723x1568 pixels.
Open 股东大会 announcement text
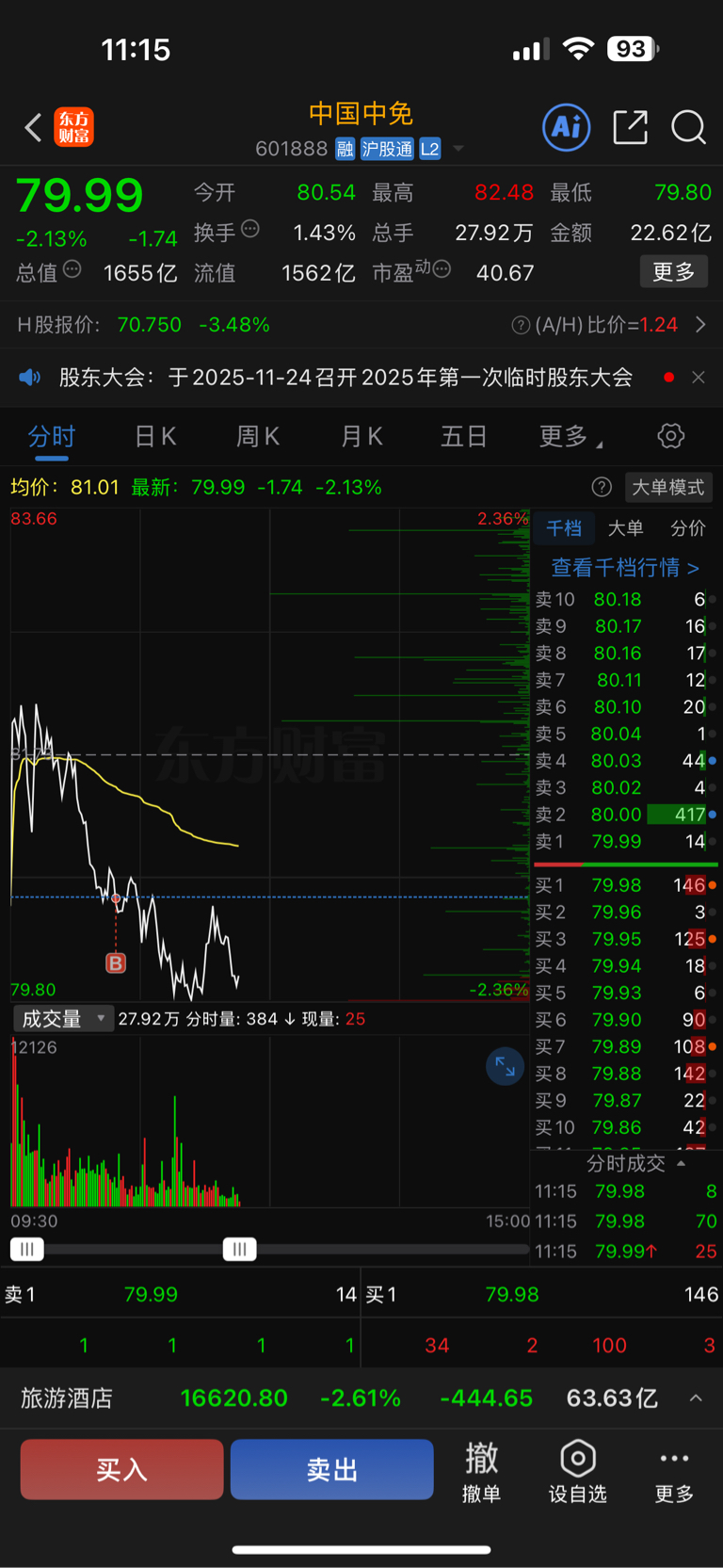345,378
